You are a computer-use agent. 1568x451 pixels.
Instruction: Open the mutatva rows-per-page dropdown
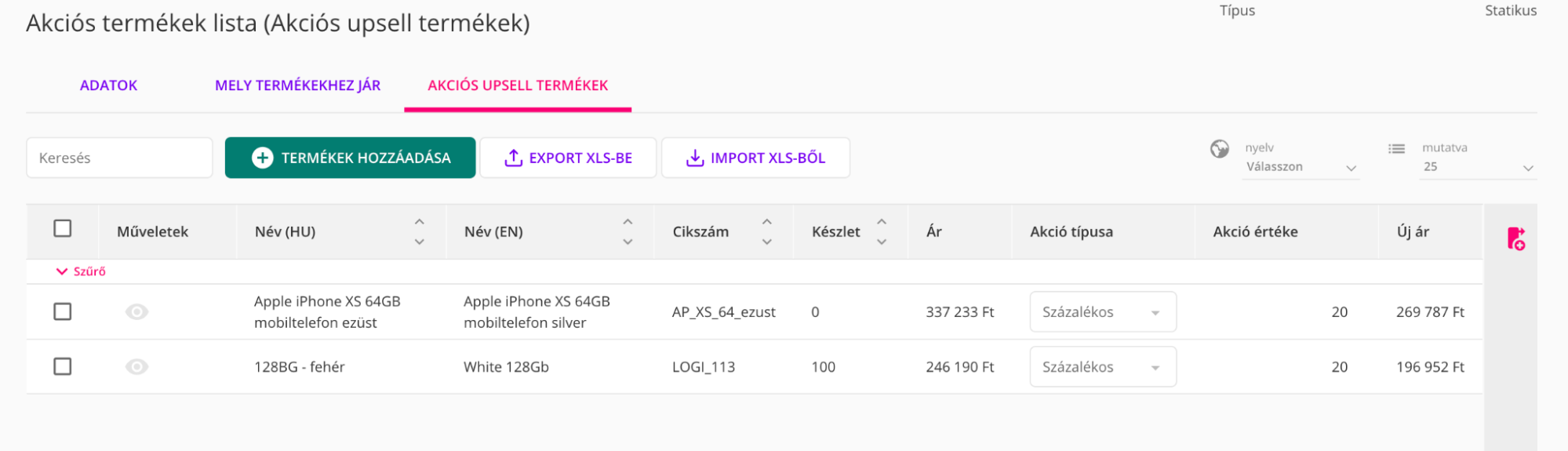[1477, 167]
